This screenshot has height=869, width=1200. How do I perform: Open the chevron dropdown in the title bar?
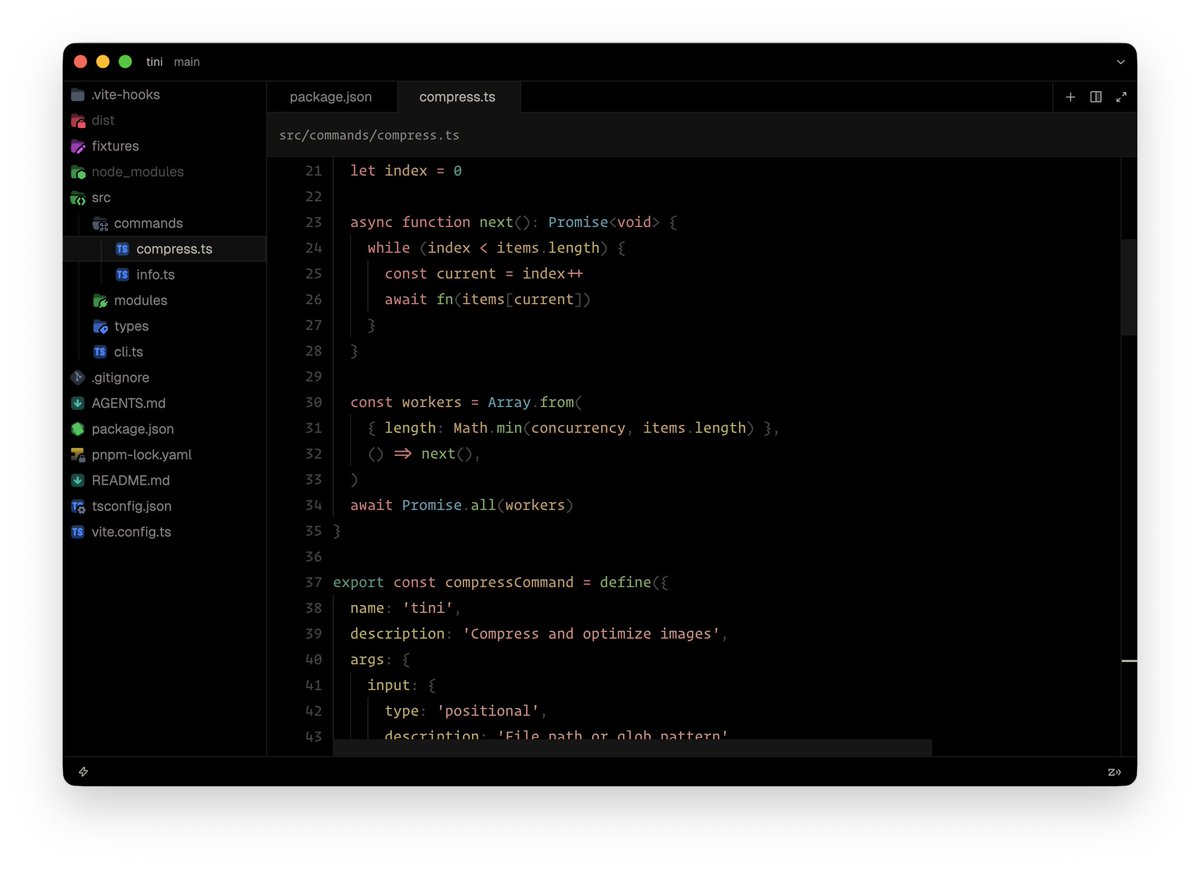pos(1121,62)
